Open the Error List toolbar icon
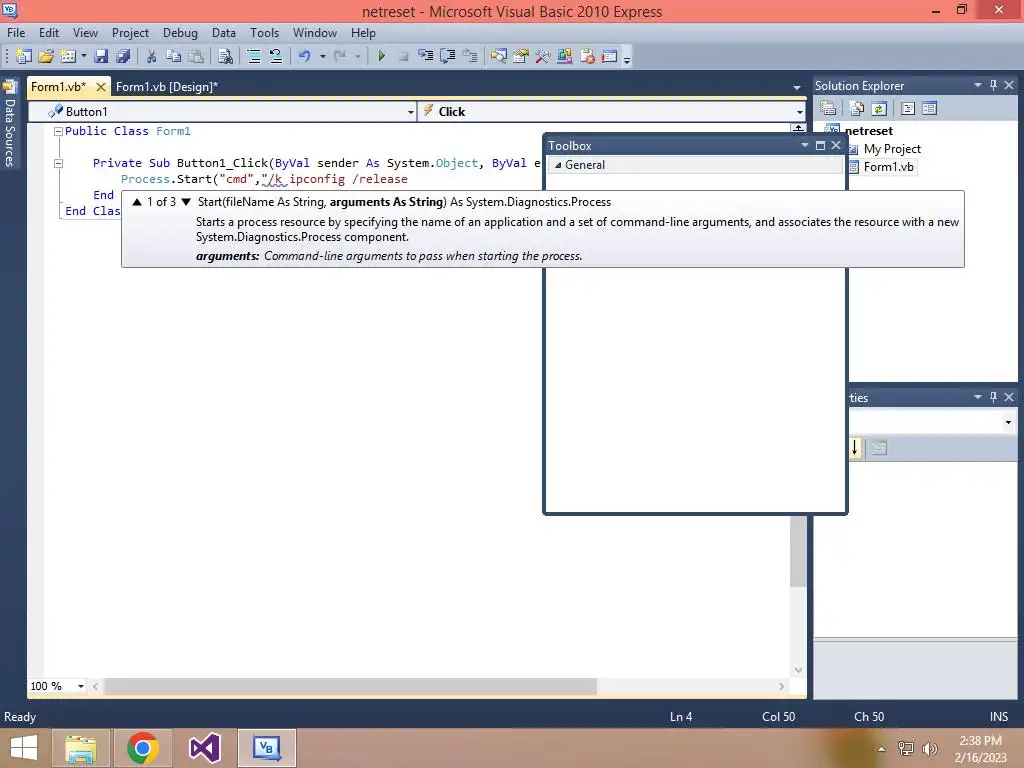 [x=587, y=56]
